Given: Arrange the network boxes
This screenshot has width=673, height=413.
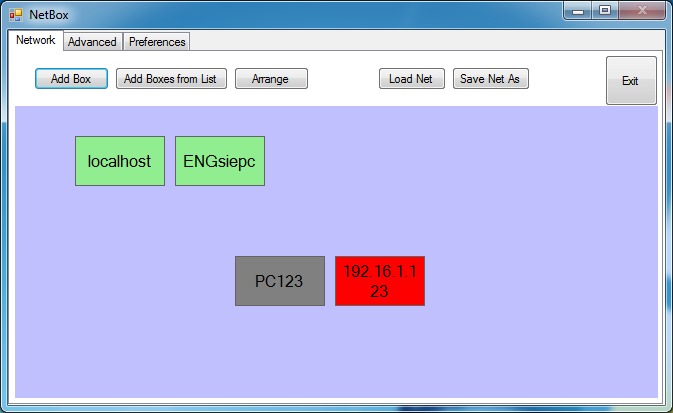Looking at the screenshot, I should [271, 79].
